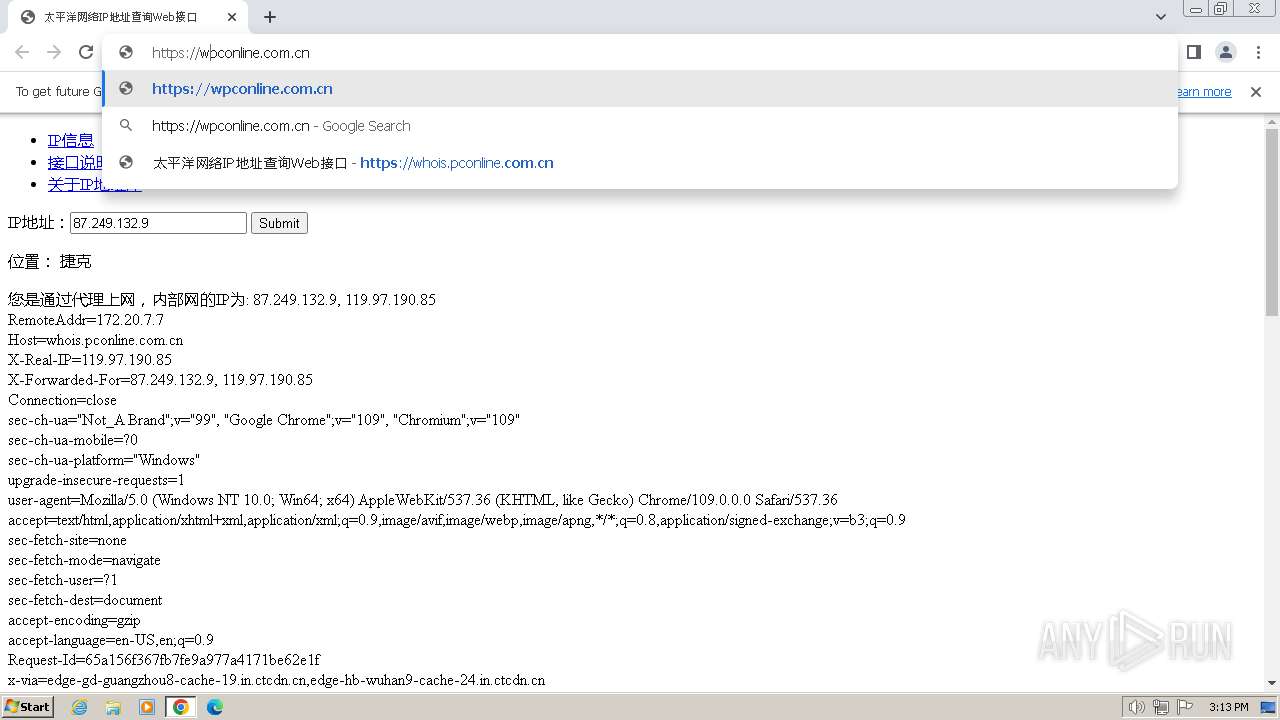Click the Connection=close line
Image resolution: width=1280 pixels, height=720 pixels.
62,400
